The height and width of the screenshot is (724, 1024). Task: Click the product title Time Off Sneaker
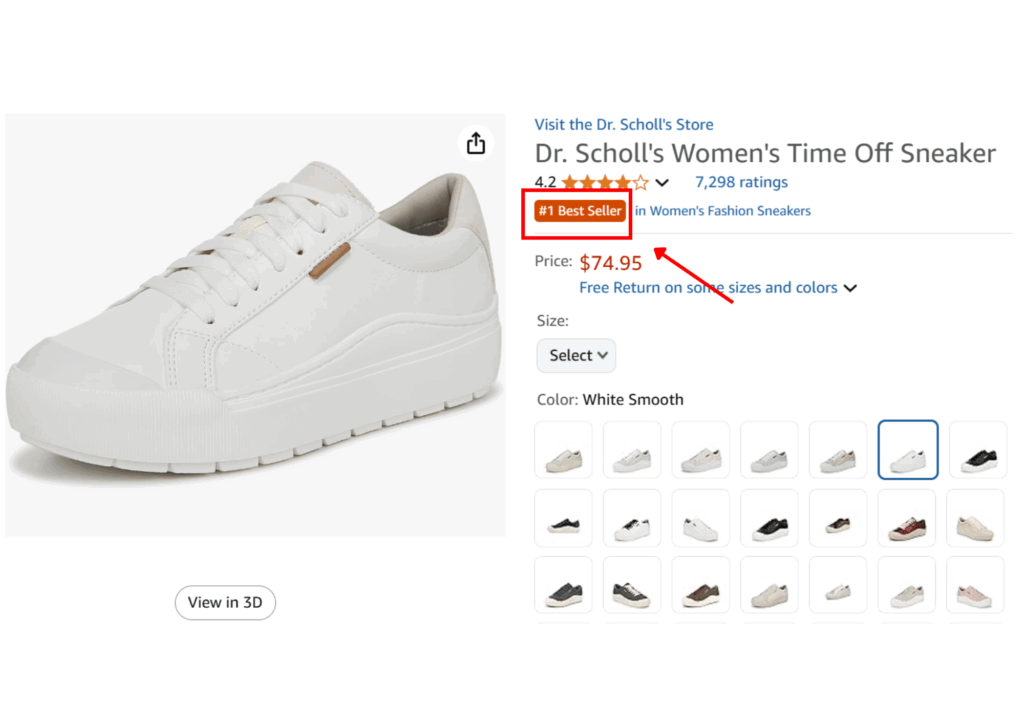[x=765, y=153]
